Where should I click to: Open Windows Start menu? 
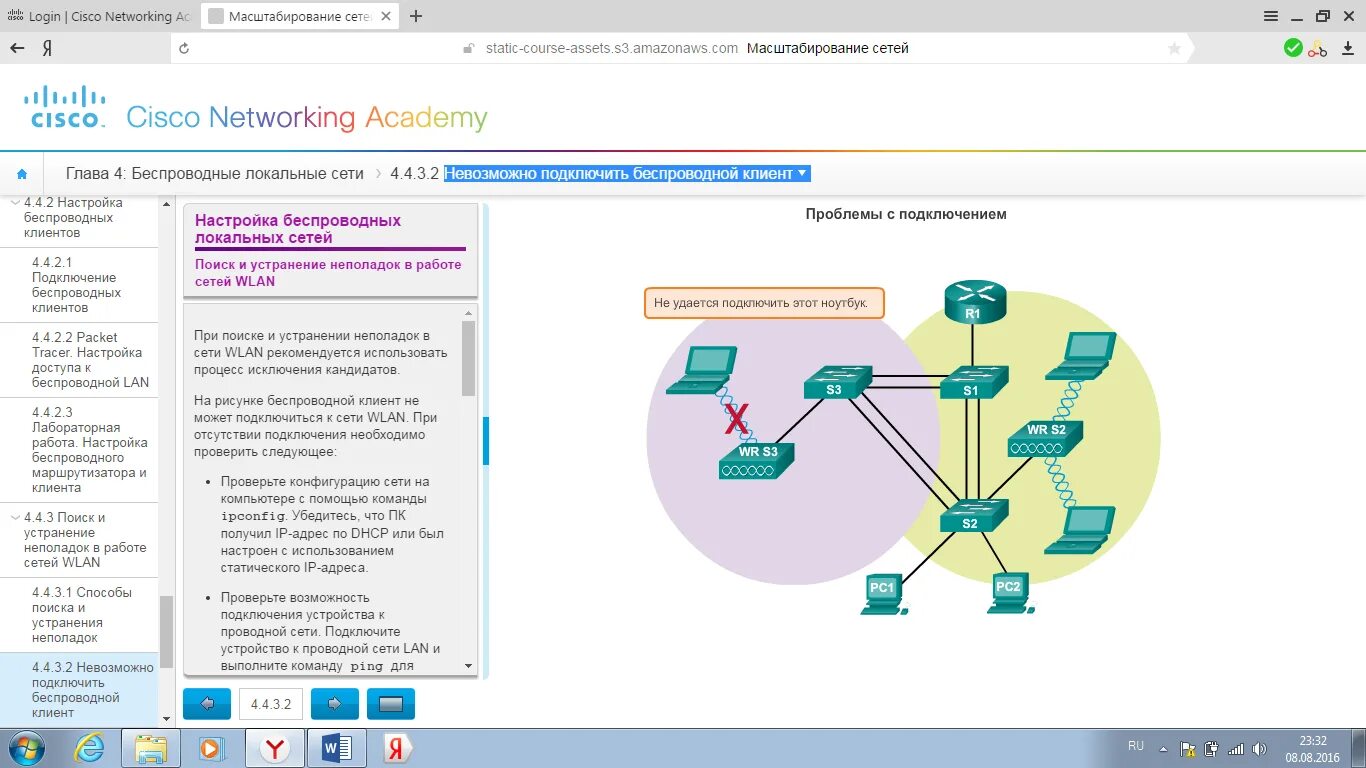(x=26, y=748)
